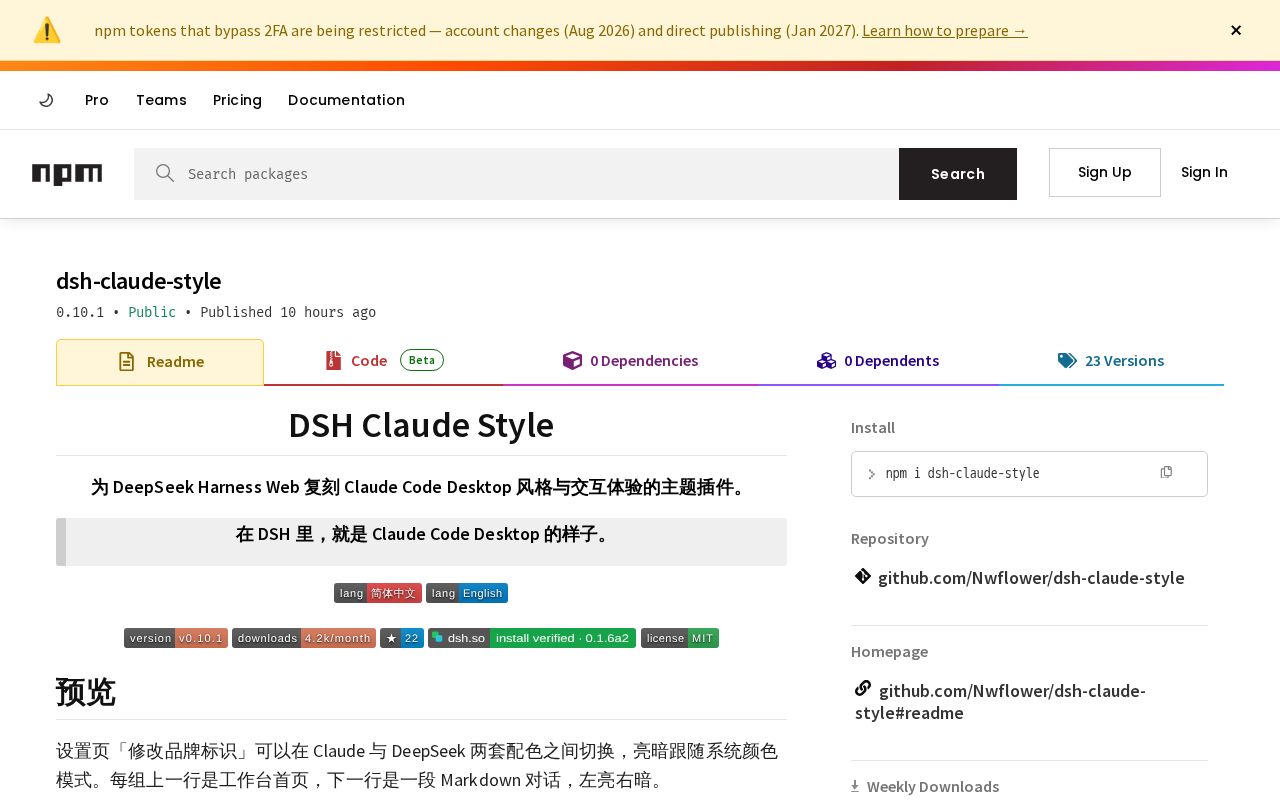The image size is (1280, 800).
Task: Click the git repository icon
Action: coord(863,576)
